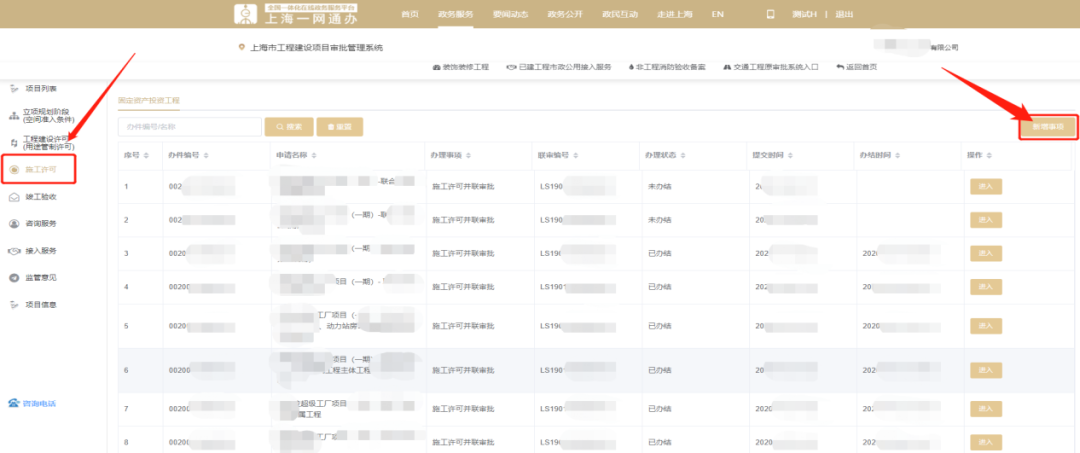1080x453 pixels.
Task: Focus the 办件编号/名称 search field
Action: (189, 127)
